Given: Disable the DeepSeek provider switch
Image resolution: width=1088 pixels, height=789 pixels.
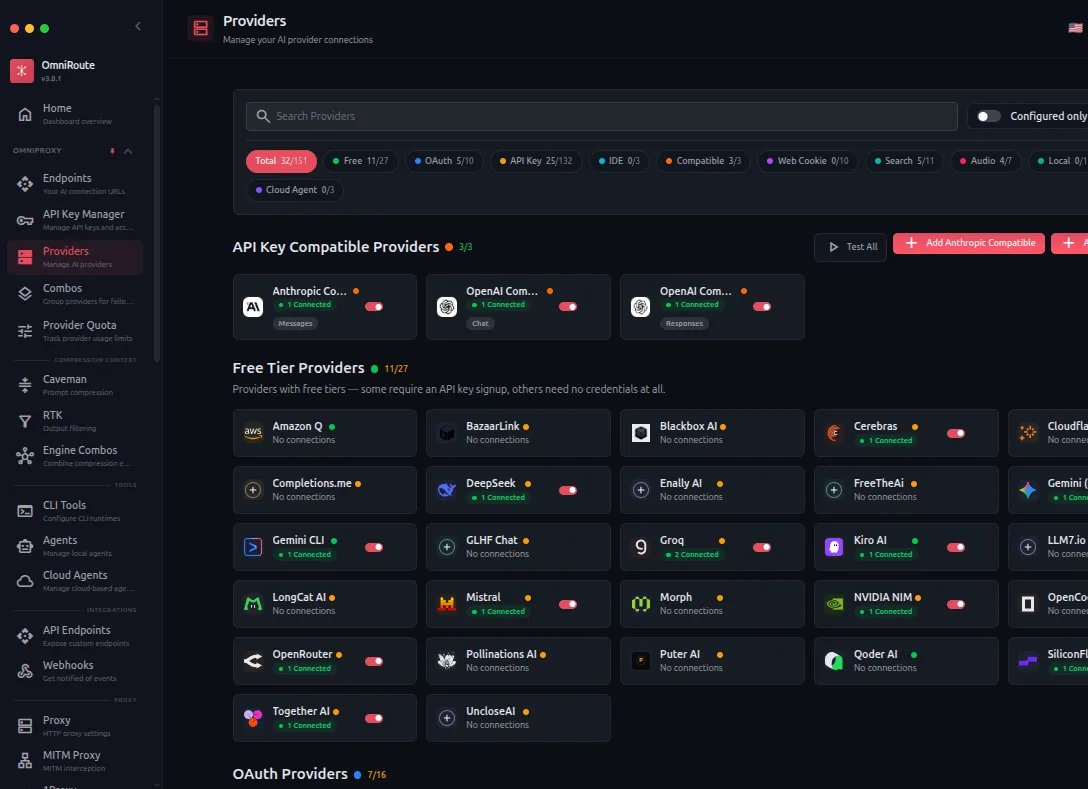Looking at the screenshot, I should click(x=568, y=490).
